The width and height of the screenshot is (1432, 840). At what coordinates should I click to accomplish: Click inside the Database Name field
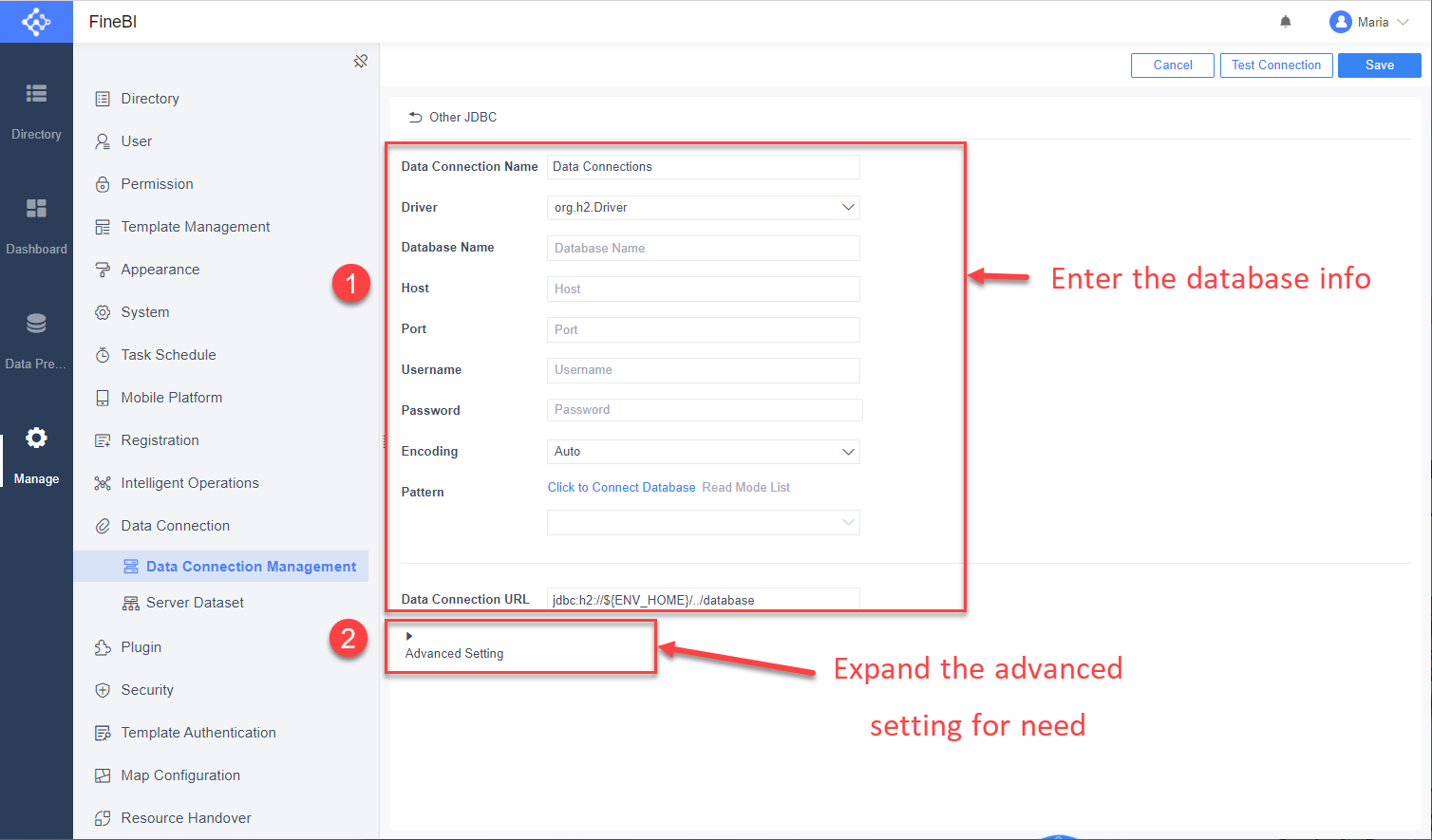pos(703,248)
